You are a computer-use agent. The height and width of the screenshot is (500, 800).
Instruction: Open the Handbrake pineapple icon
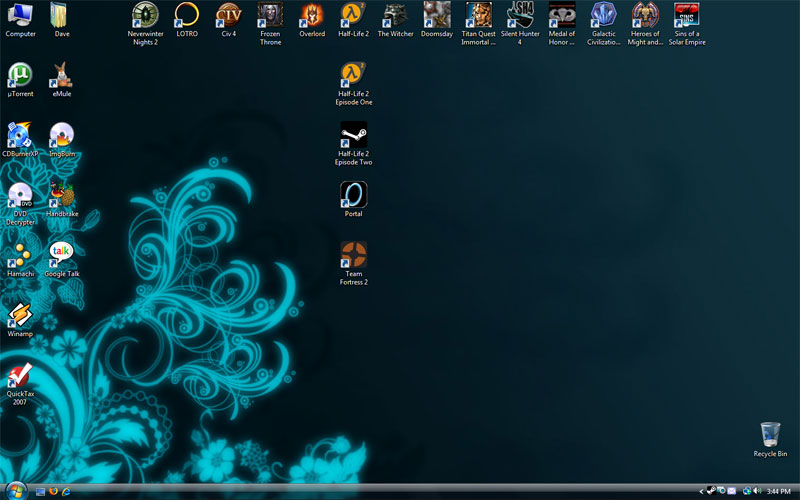[62, 194]
